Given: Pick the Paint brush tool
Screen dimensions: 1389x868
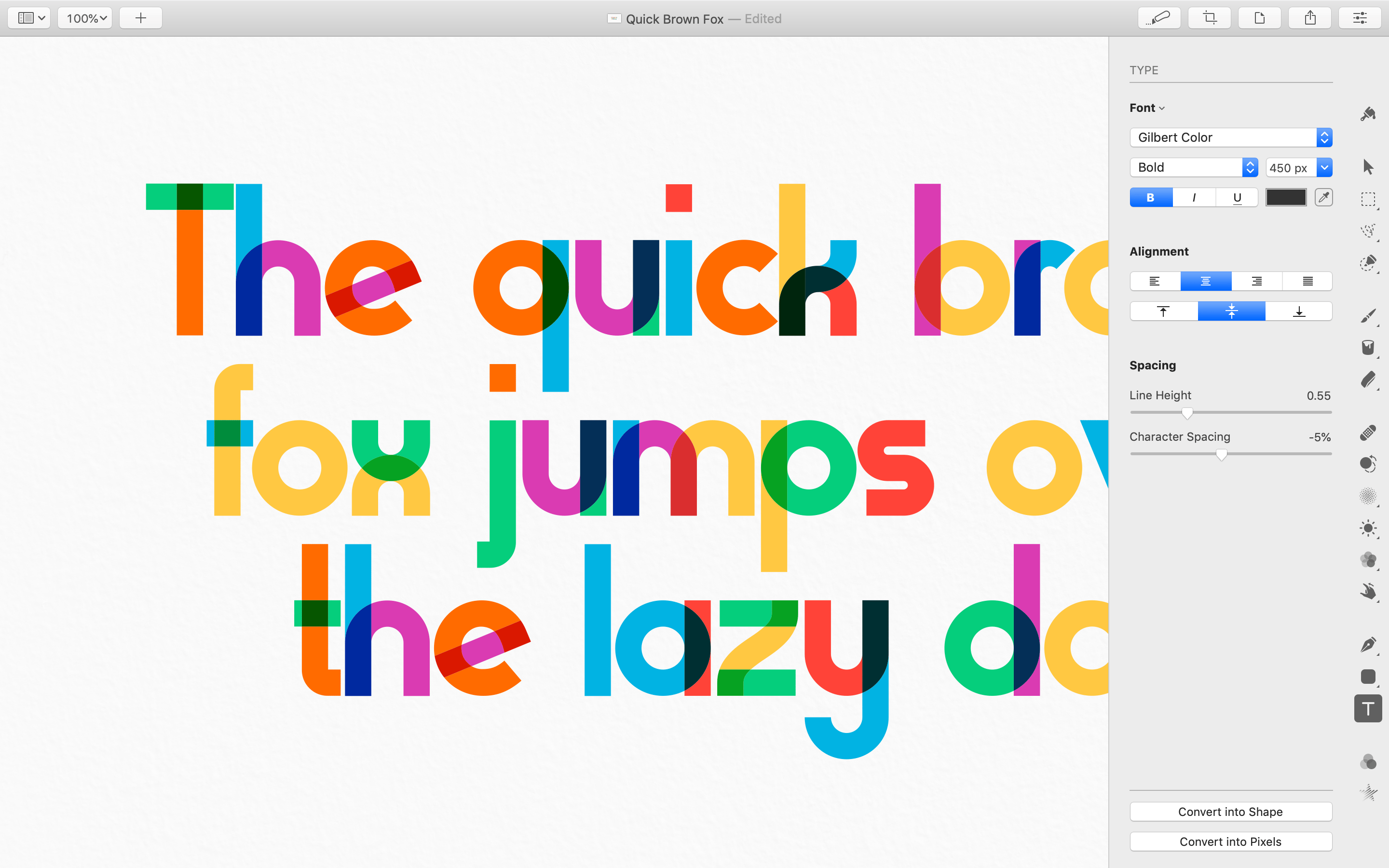Looking at the screenshot, I should [x=1368, y=316].
